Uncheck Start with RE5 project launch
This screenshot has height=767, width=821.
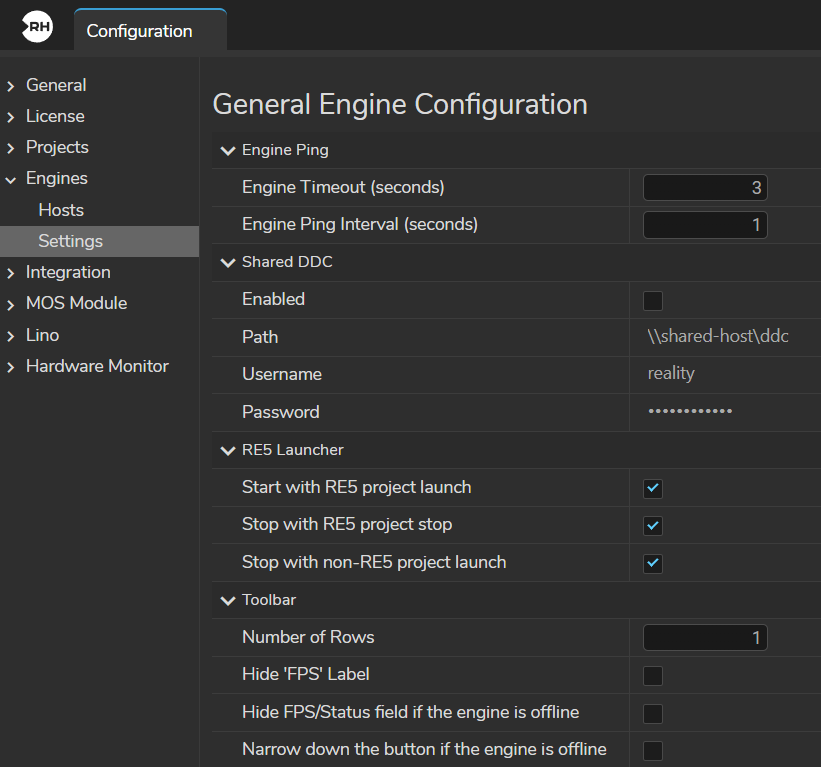click(x=653, y=488)
